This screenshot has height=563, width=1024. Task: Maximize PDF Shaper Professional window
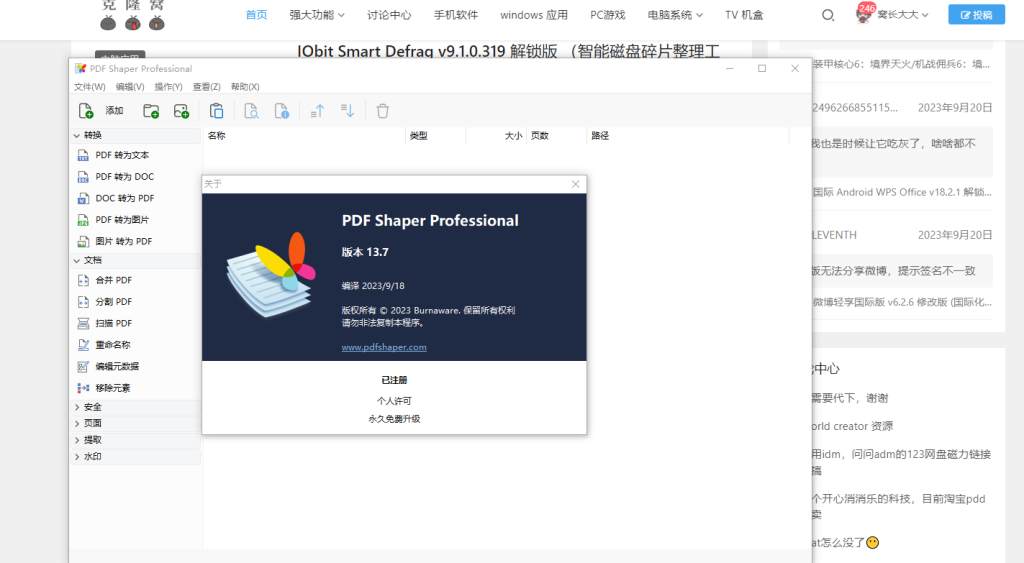click(761, 69)
